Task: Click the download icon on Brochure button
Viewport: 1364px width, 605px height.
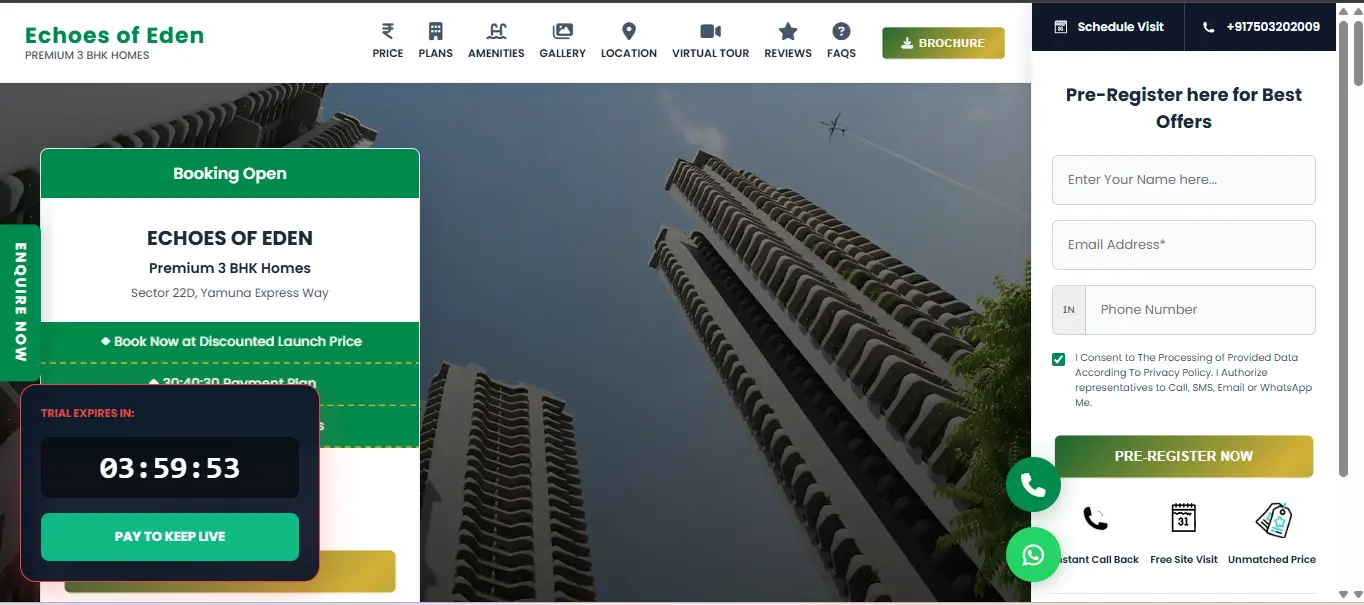Action: point(907,43)
